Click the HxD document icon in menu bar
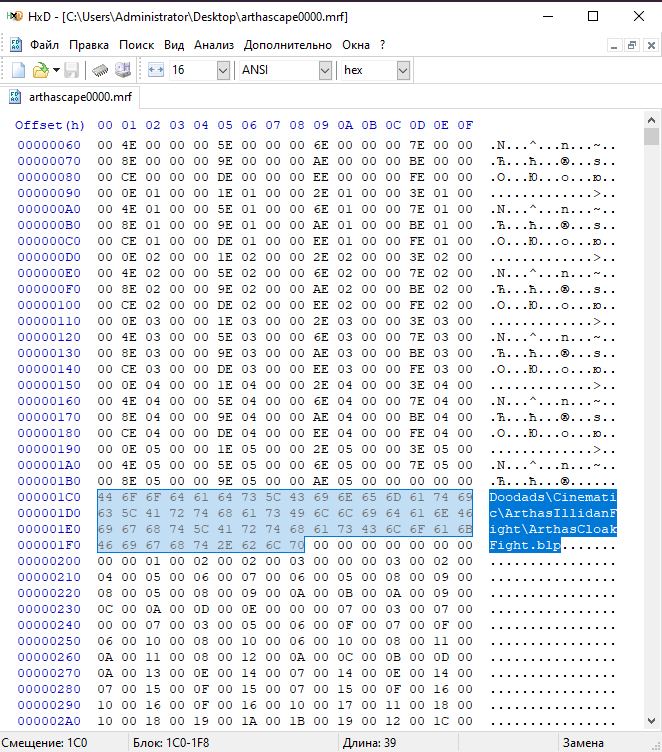 16,45
